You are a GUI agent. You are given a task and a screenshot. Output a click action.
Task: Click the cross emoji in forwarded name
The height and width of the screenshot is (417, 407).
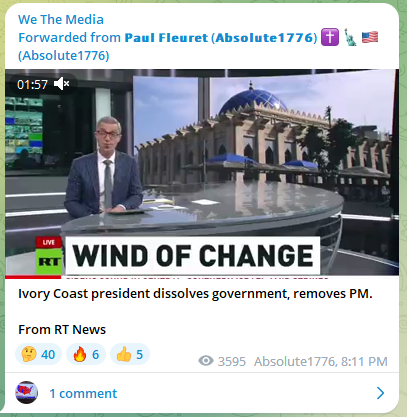[330, 37]
